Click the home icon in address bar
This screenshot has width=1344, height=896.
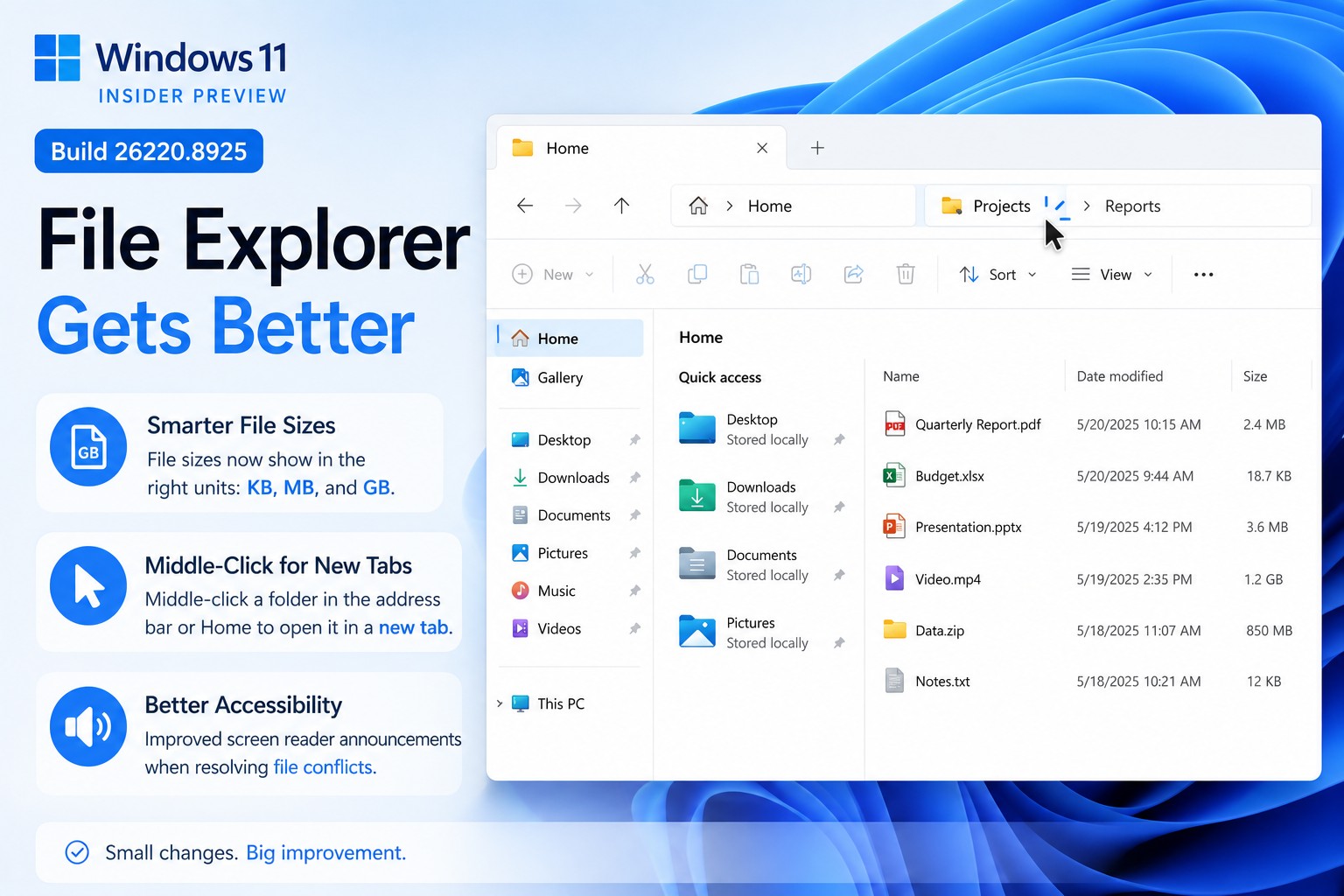[x=698, y=206]
